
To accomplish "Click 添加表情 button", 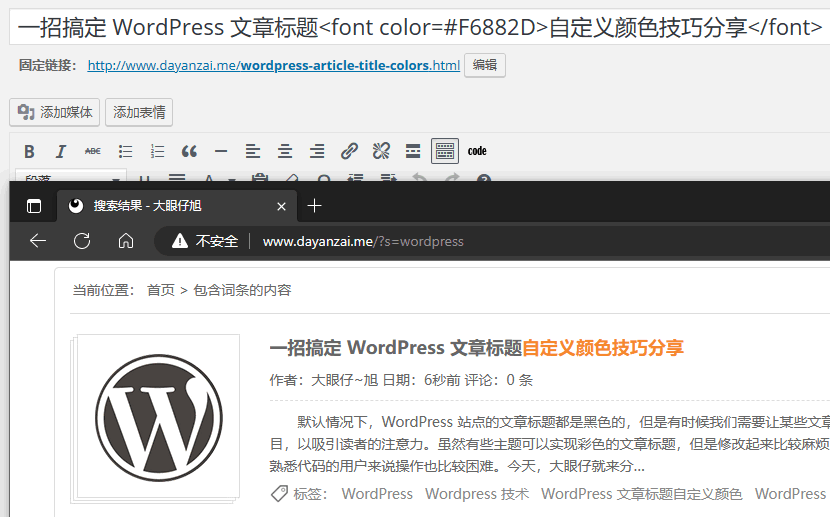I will (139, 112).
